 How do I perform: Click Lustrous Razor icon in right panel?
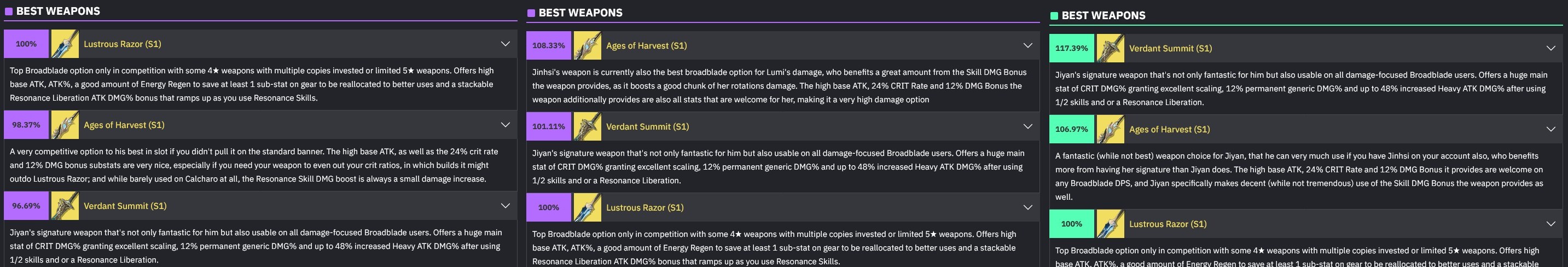tap(1110, 224)
